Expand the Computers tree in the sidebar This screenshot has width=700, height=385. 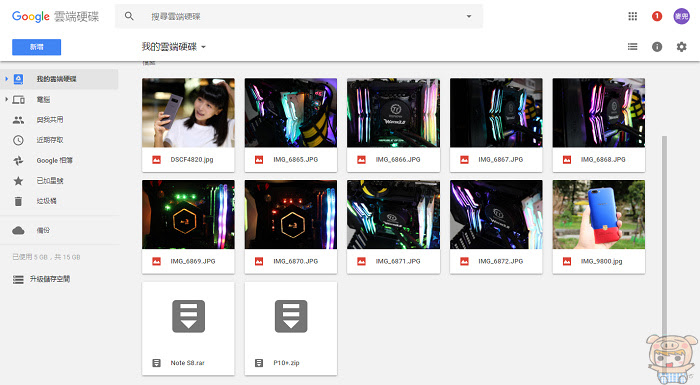[6, 99]
